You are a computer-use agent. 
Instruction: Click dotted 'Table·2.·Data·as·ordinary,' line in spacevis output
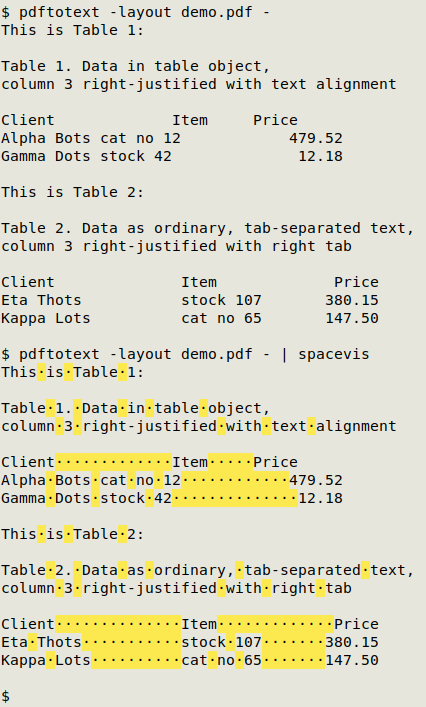click(x=207, y=571)
